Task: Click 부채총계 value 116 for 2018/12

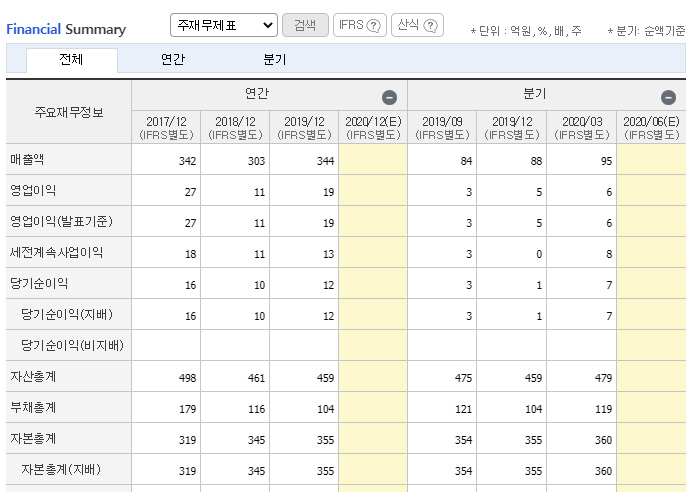Action: 256,409
